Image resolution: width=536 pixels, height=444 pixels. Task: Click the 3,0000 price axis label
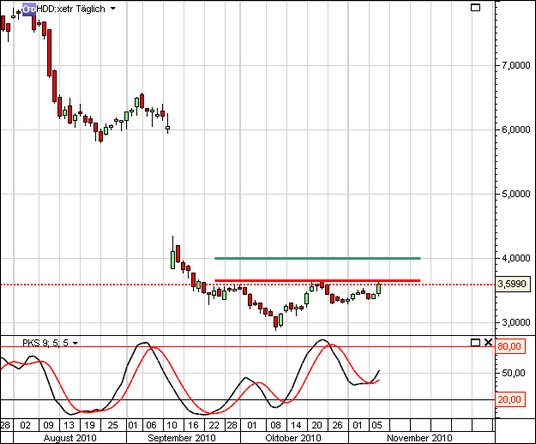515,323
